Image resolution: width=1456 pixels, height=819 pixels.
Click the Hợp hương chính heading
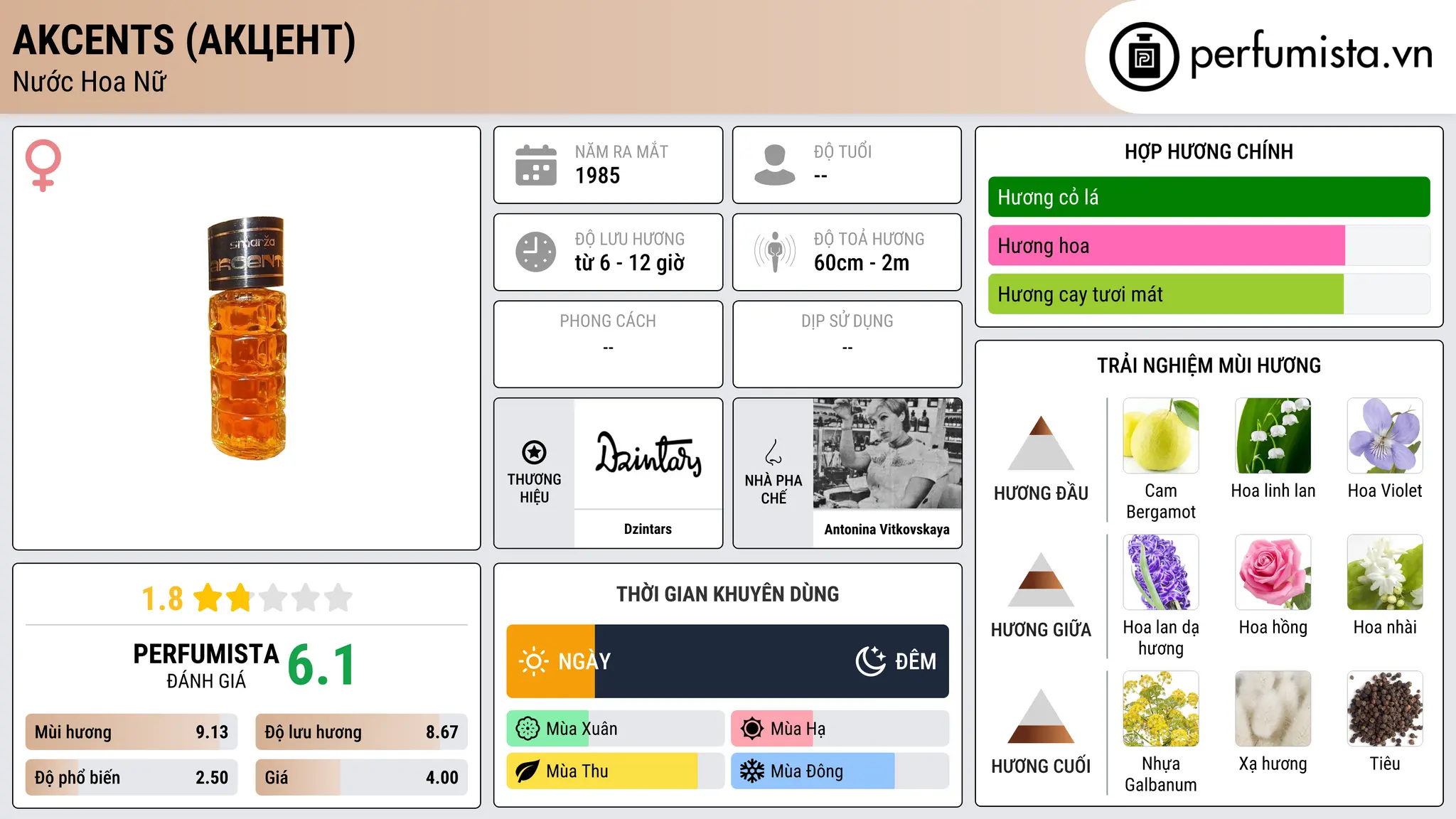pyautogui.click(x=1209, y=151)
